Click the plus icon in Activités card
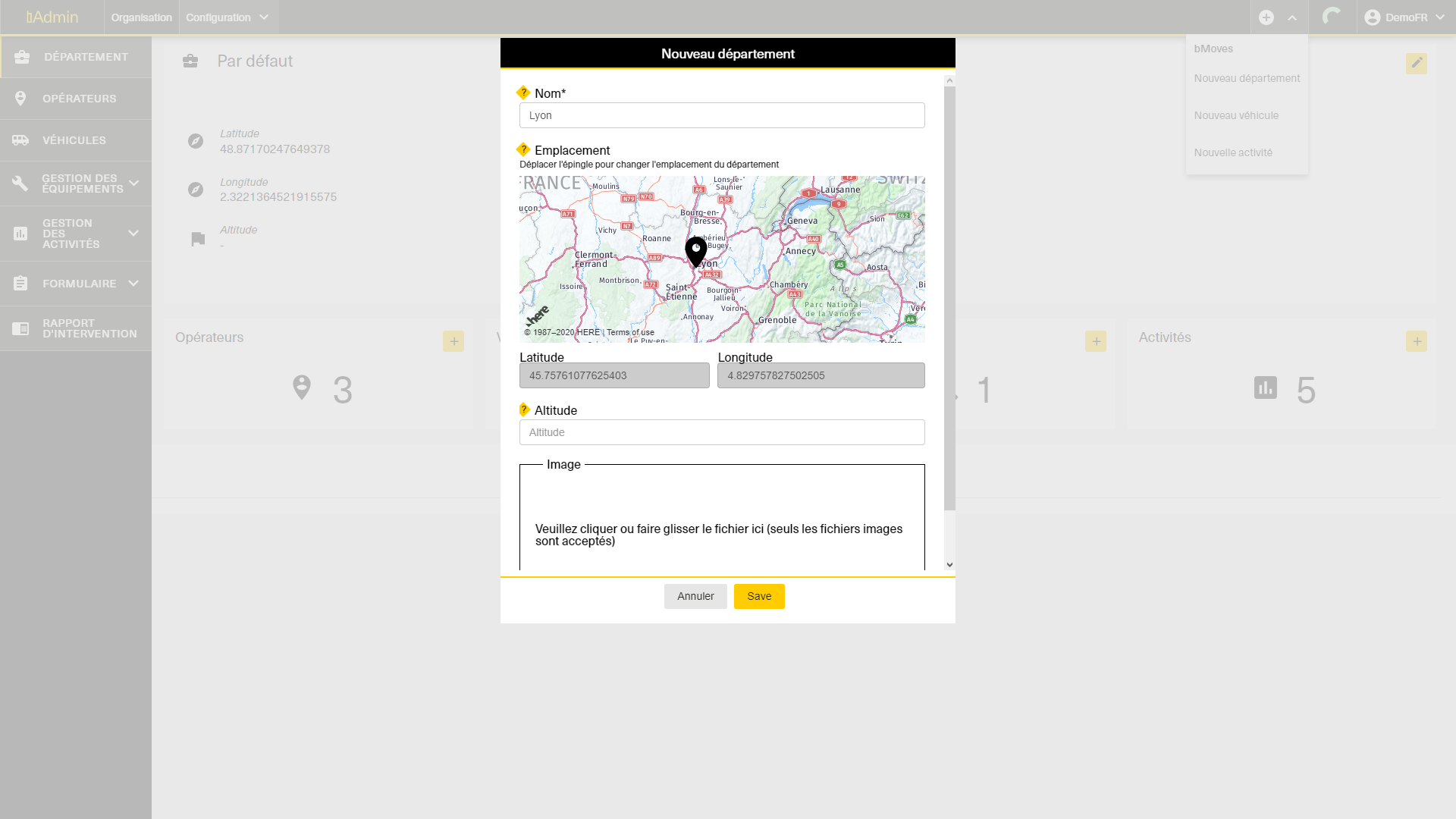 (1416, 341)
